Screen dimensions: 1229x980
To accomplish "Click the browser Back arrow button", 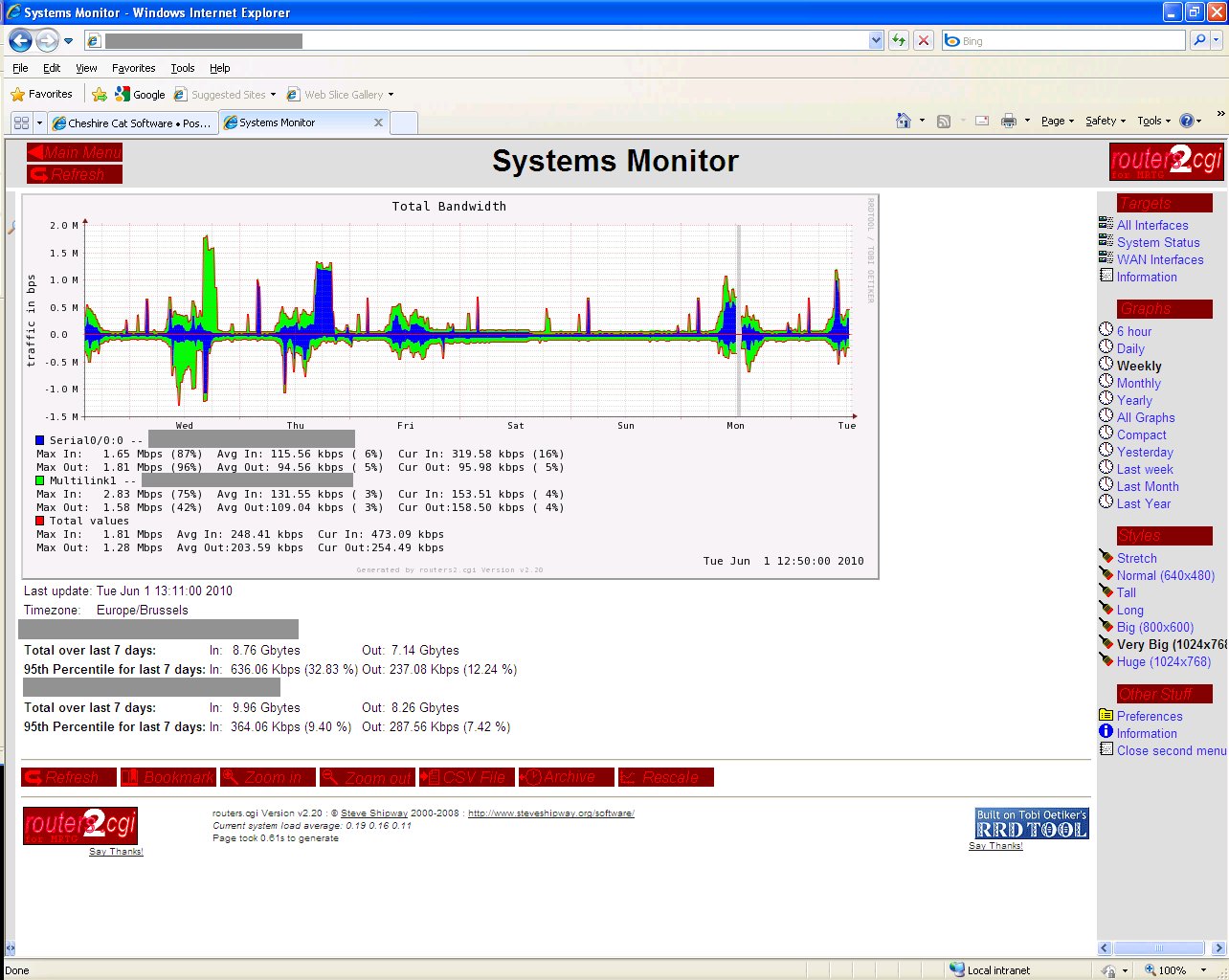I will pos(20,41).
